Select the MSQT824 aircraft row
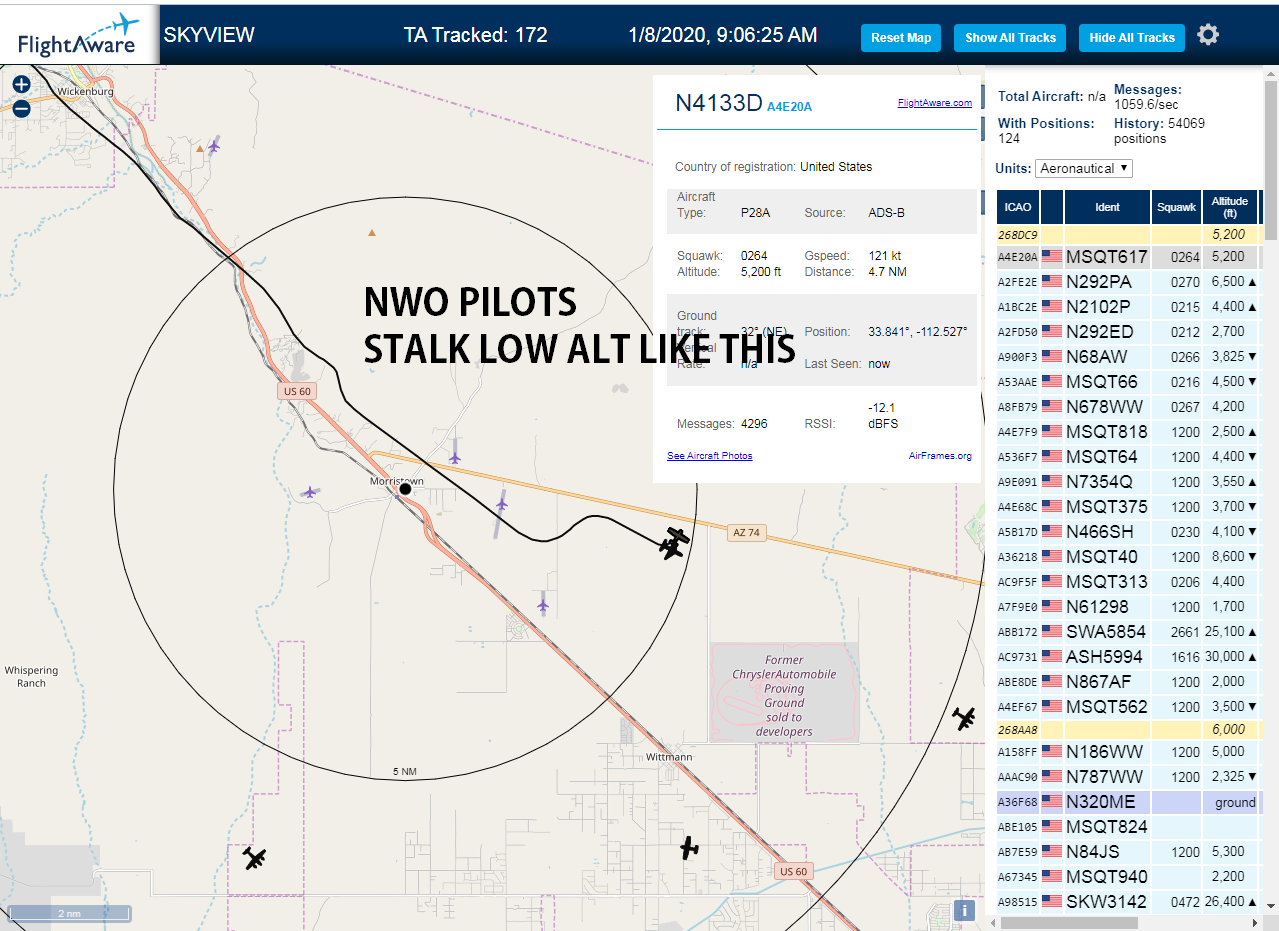Image resolution: width=1279 pixels, height=931 pixels. 1130,827
